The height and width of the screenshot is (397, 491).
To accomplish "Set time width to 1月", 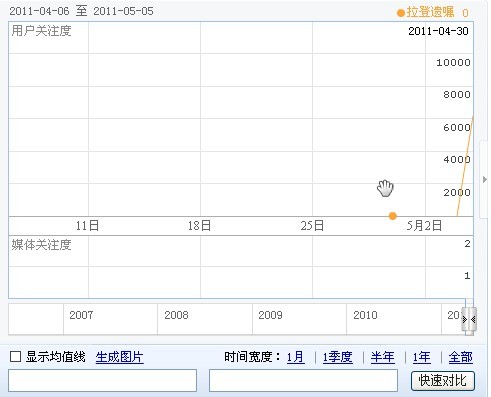I will click(x=296, y=357).
